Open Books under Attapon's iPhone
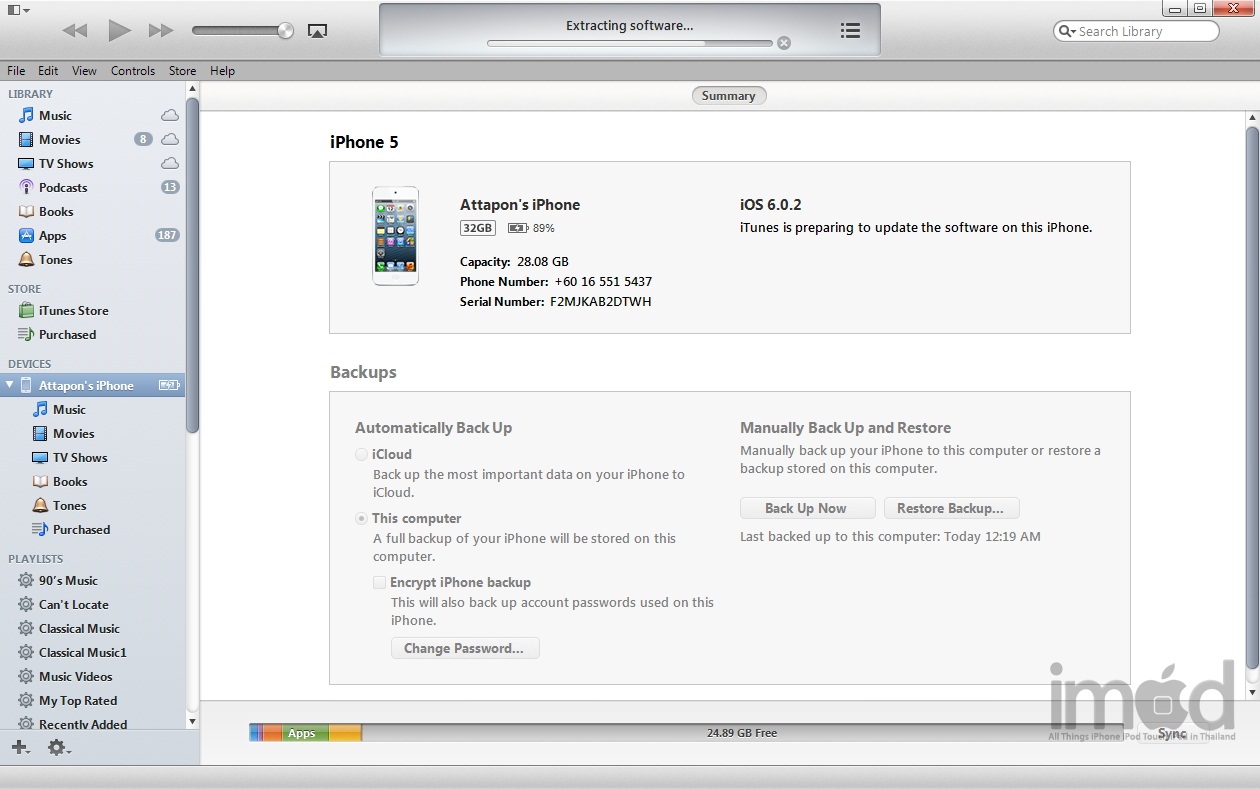 click(70, 481)
